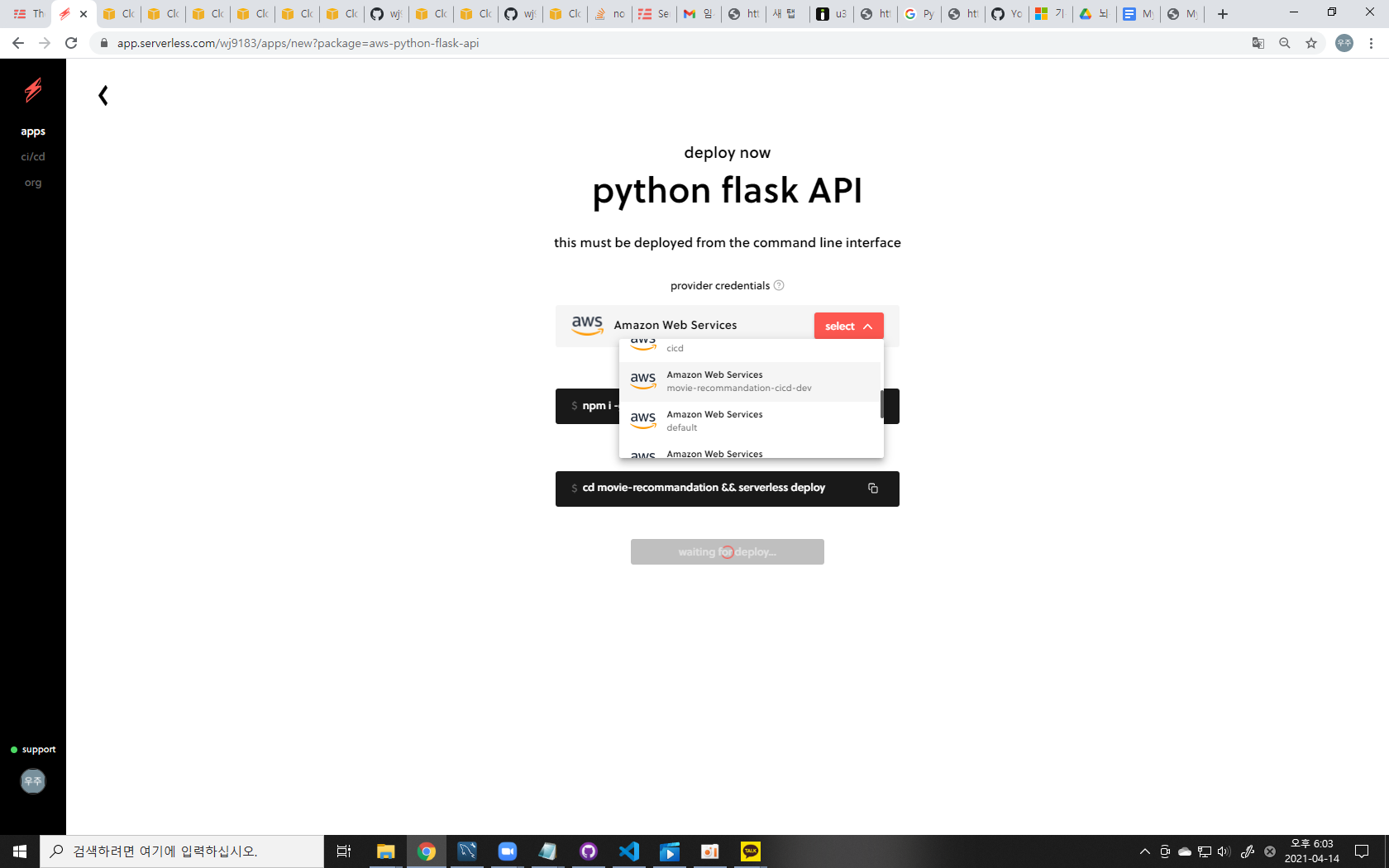Open File Explorer from the taskbar
The width and height of the screenshot is (1389, 868).
pyautogui.click(x=385, y=851)
